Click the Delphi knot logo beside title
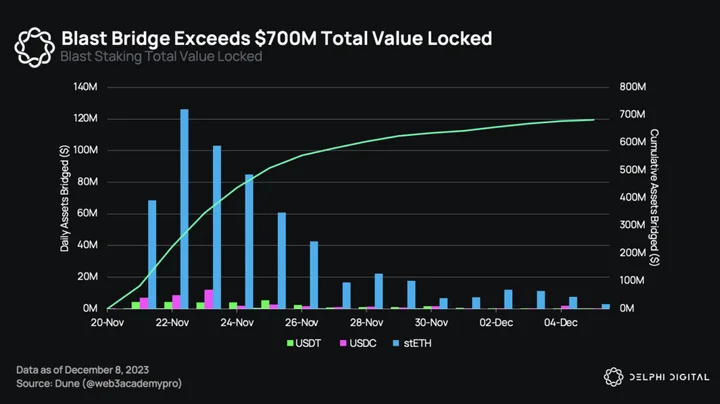The width and height of the screenshot is (720, 404). 34,47
